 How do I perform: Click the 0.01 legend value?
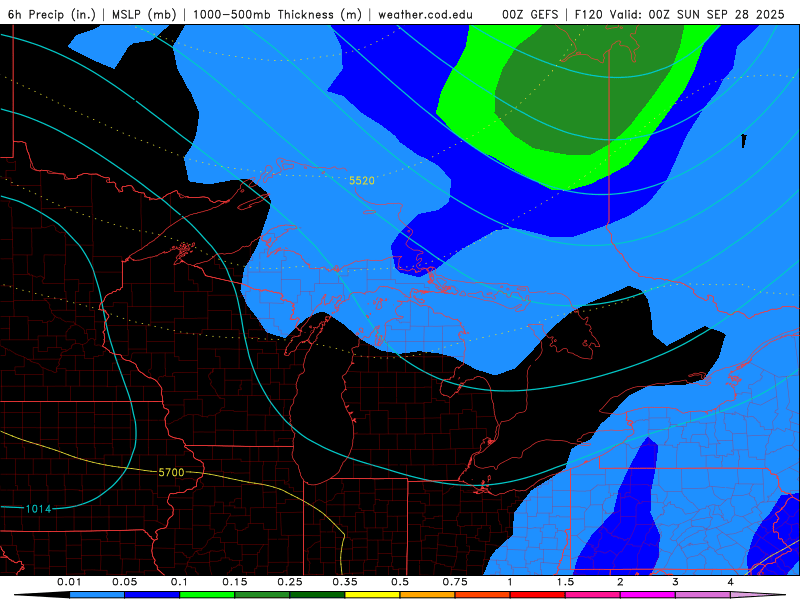[x=69, y=582]
